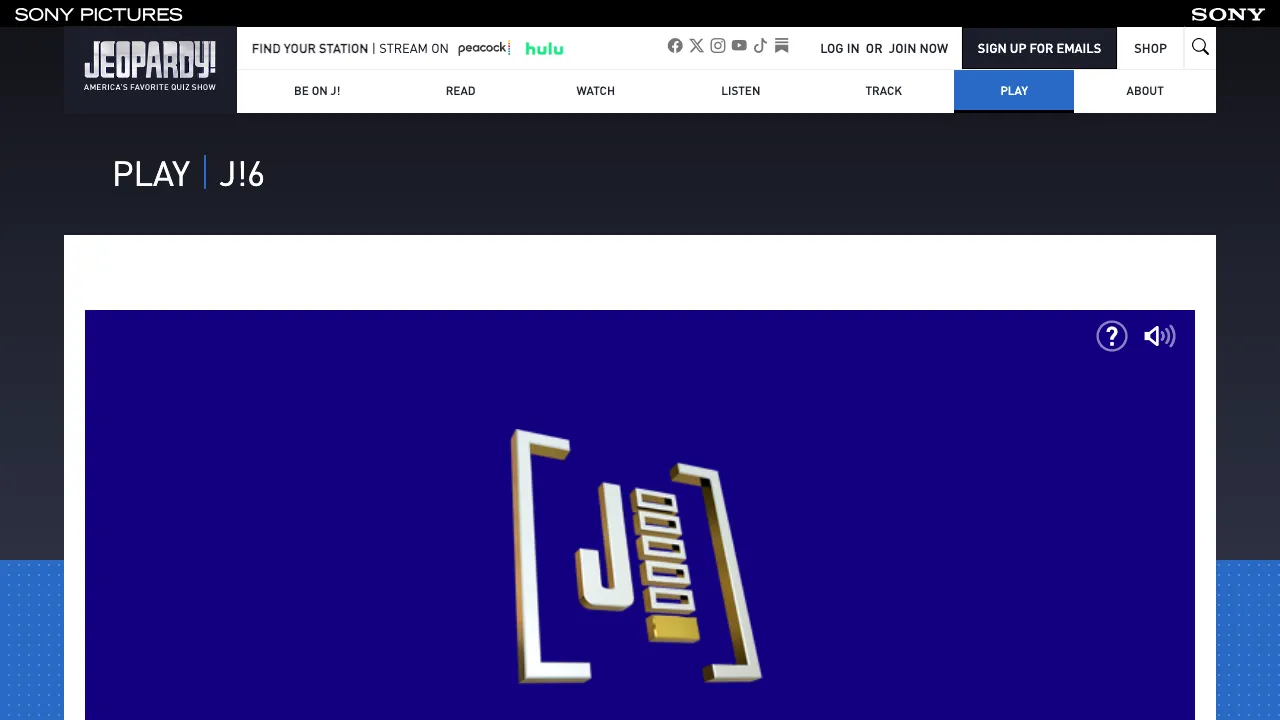Image resolution: width=1280 pixels, height=720 pixels.
Task: Click the JOIN NOW link
Action: tap(918, 48)
